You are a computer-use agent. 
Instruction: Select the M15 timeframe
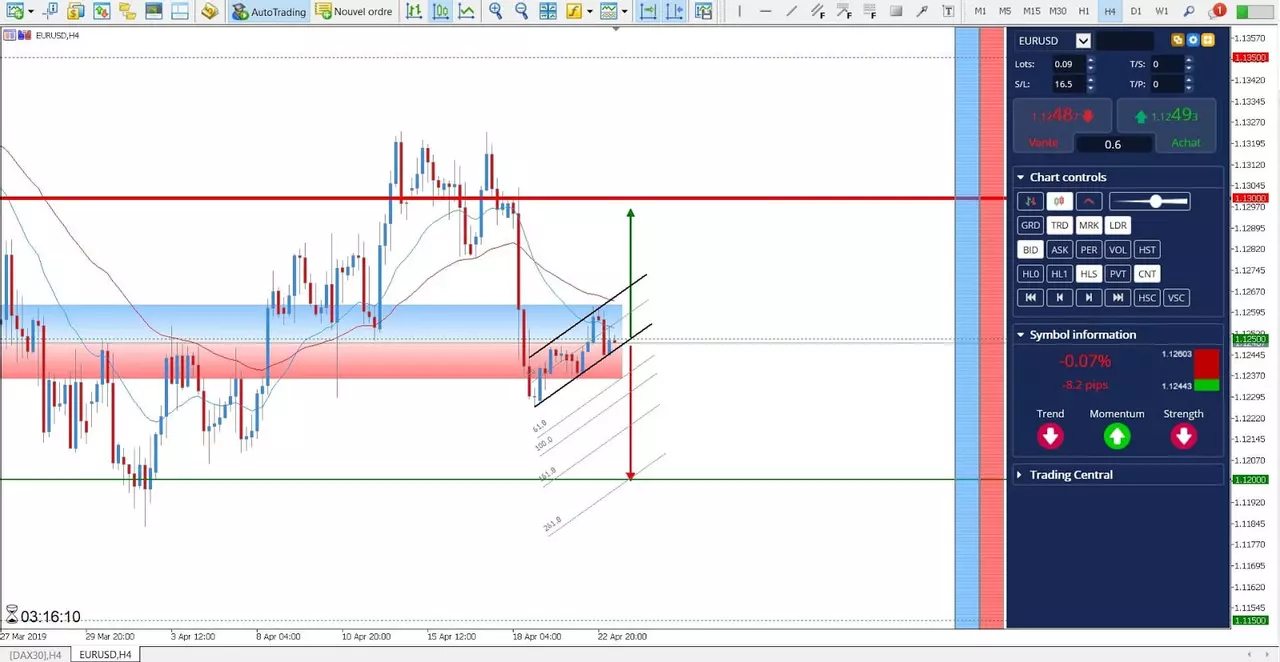coord(1031,11)
